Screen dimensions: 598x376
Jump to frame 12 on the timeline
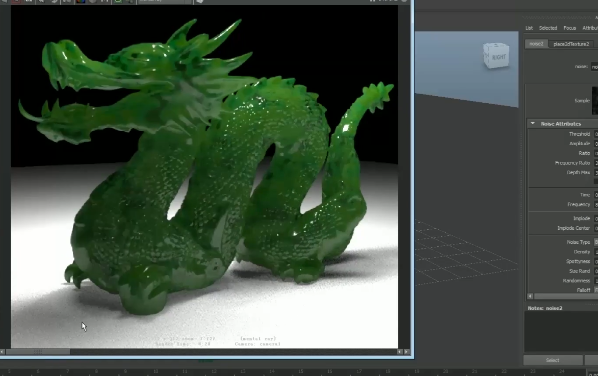point(214,371)
